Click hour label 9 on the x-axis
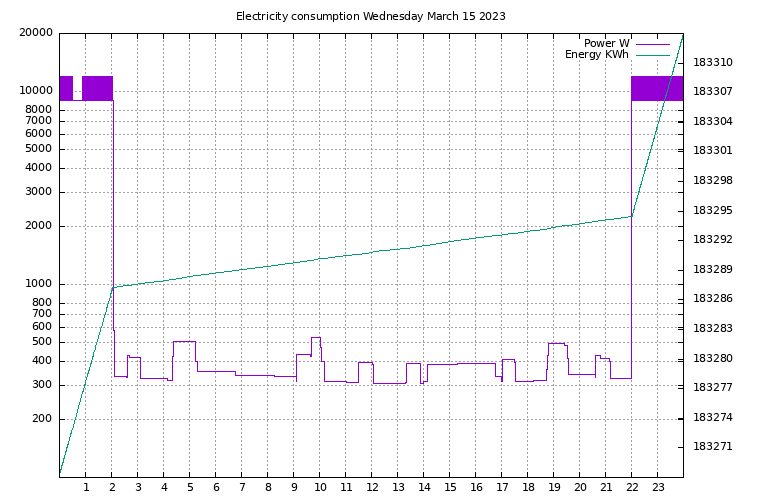This screenshot has width=768, height=500. pos(294,487)
